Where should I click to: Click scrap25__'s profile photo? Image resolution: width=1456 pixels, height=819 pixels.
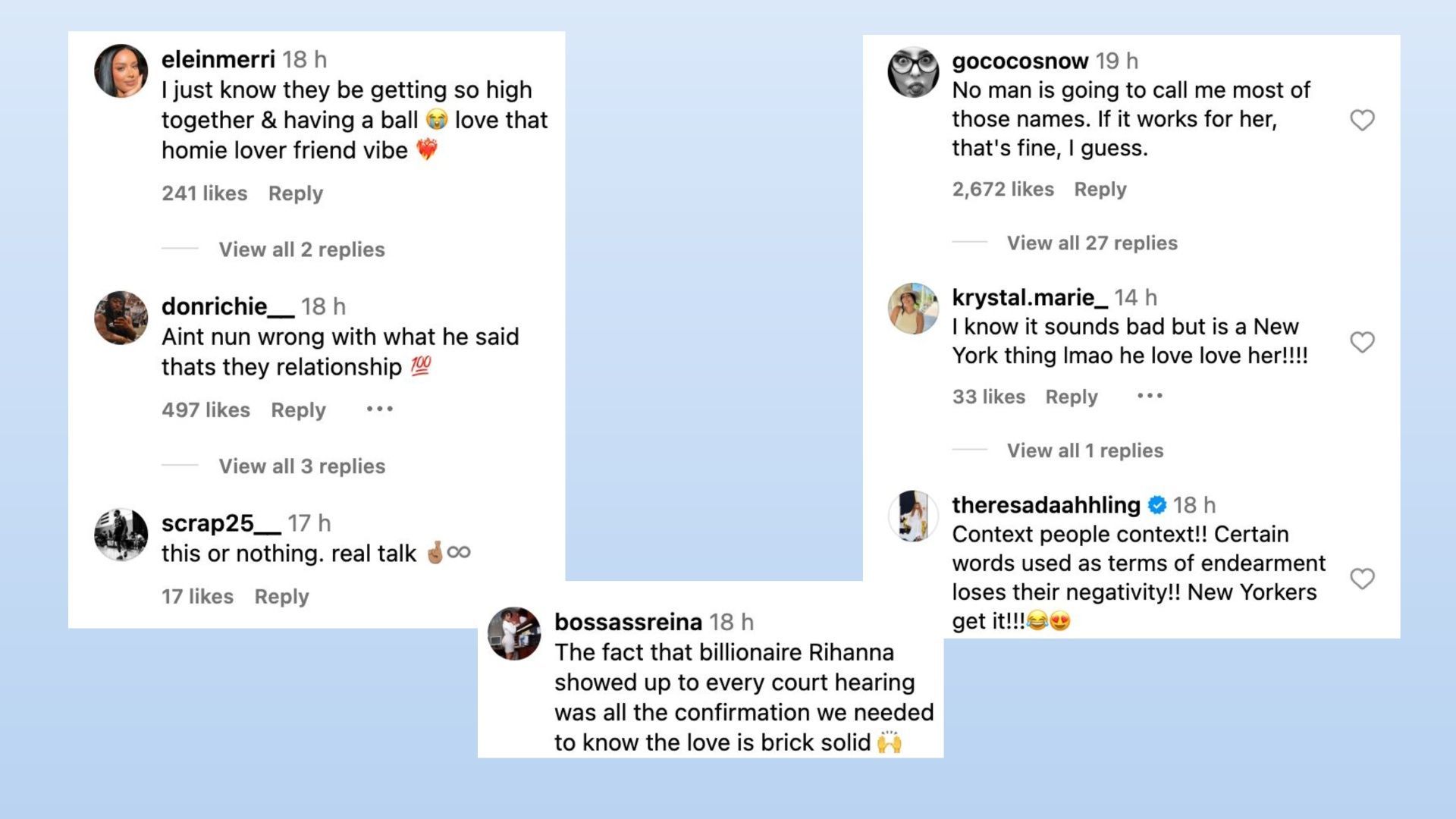(x=121, y=535)
